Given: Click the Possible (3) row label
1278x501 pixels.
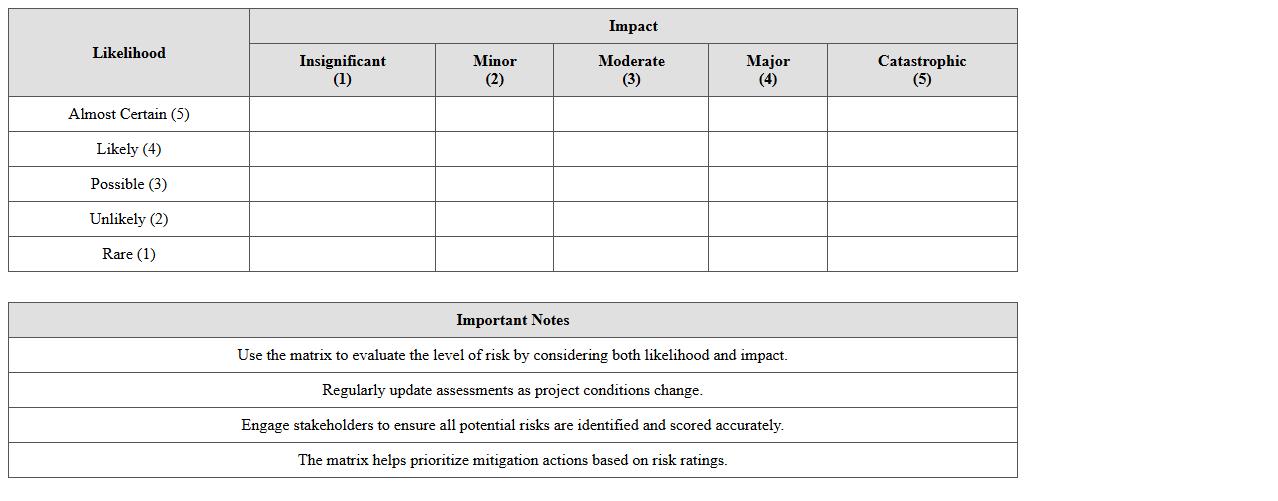Looking at the screenshot, I should click(x=129, y=184).
